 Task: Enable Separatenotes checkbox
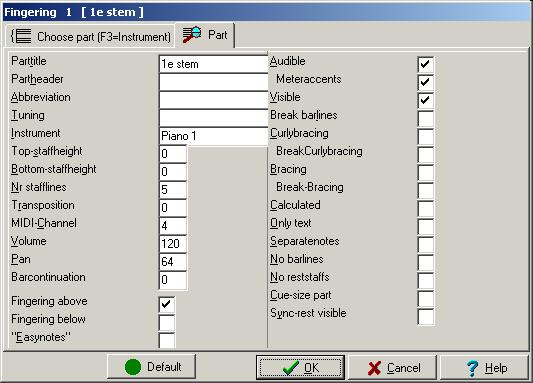[x=426, y=244]
